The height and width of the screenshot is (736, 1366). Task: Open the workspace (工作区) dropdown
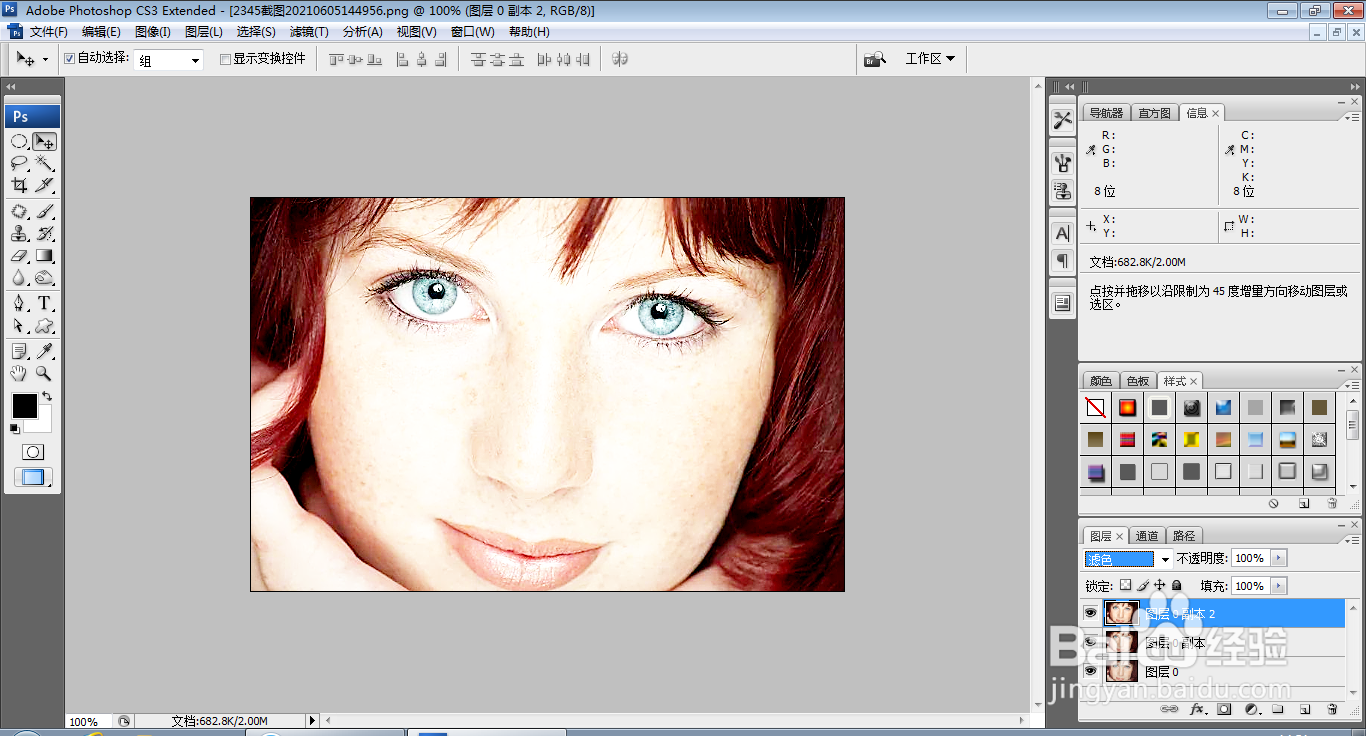coord(930,59)
